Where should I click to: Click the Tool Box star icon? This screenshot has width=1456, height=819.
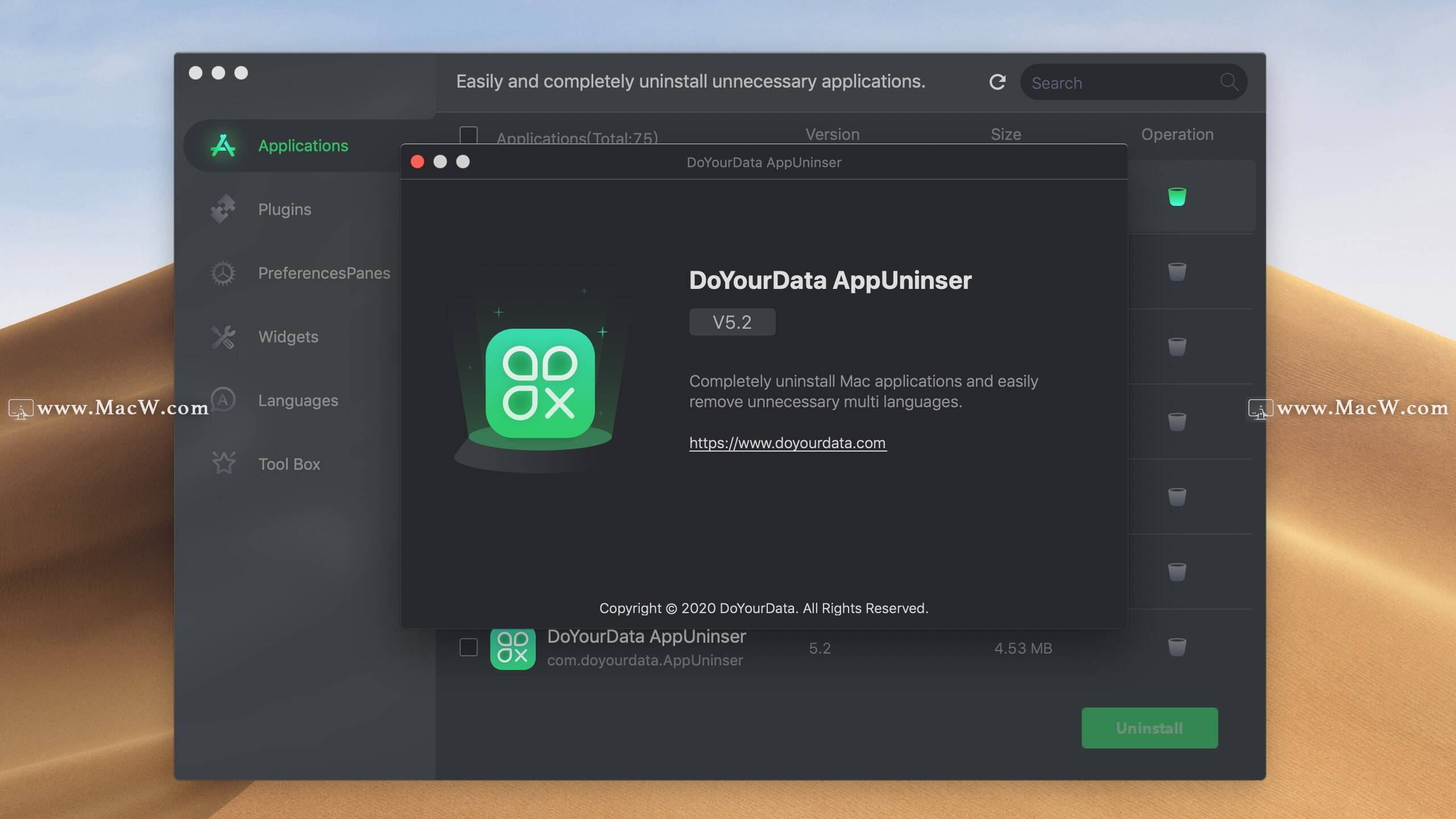224,463
